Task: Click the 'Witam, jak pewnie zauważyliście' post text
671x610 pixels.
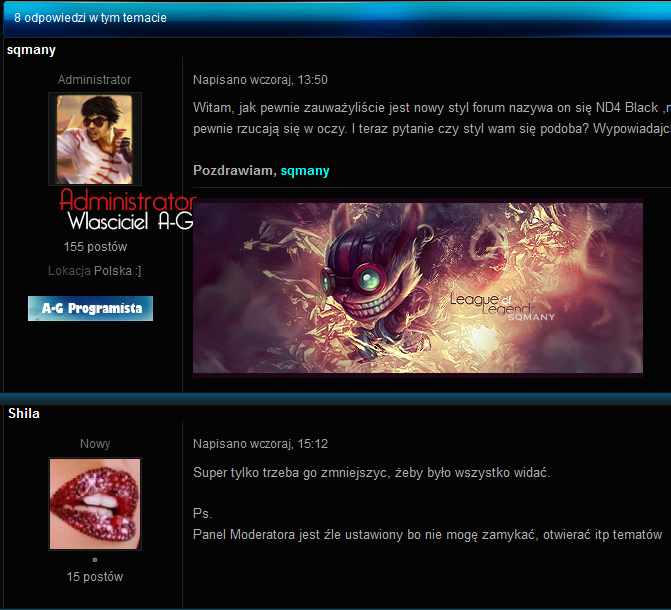Action: click(432, 118)
